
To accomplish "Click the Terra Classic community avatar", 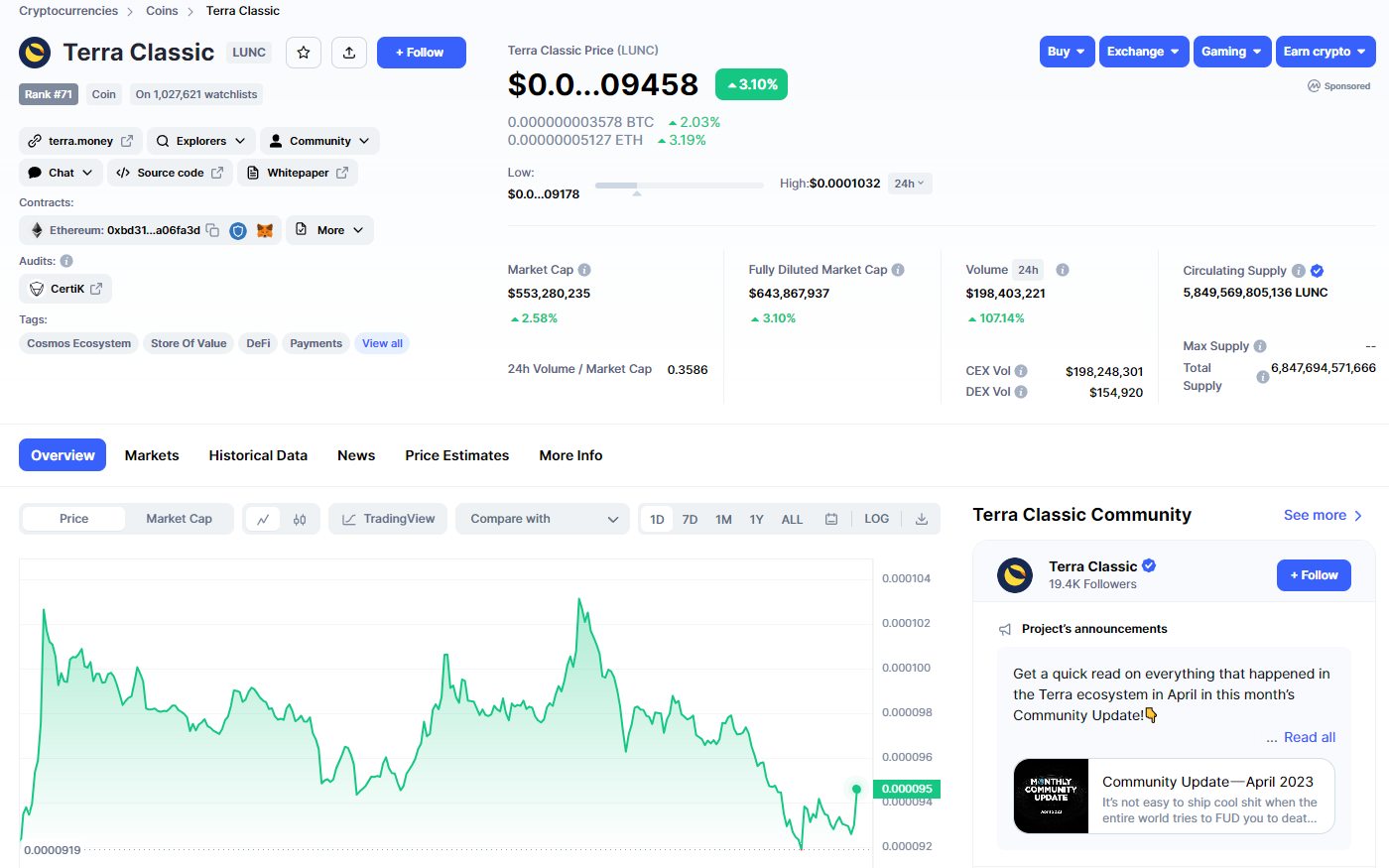I will (1015, 575).
